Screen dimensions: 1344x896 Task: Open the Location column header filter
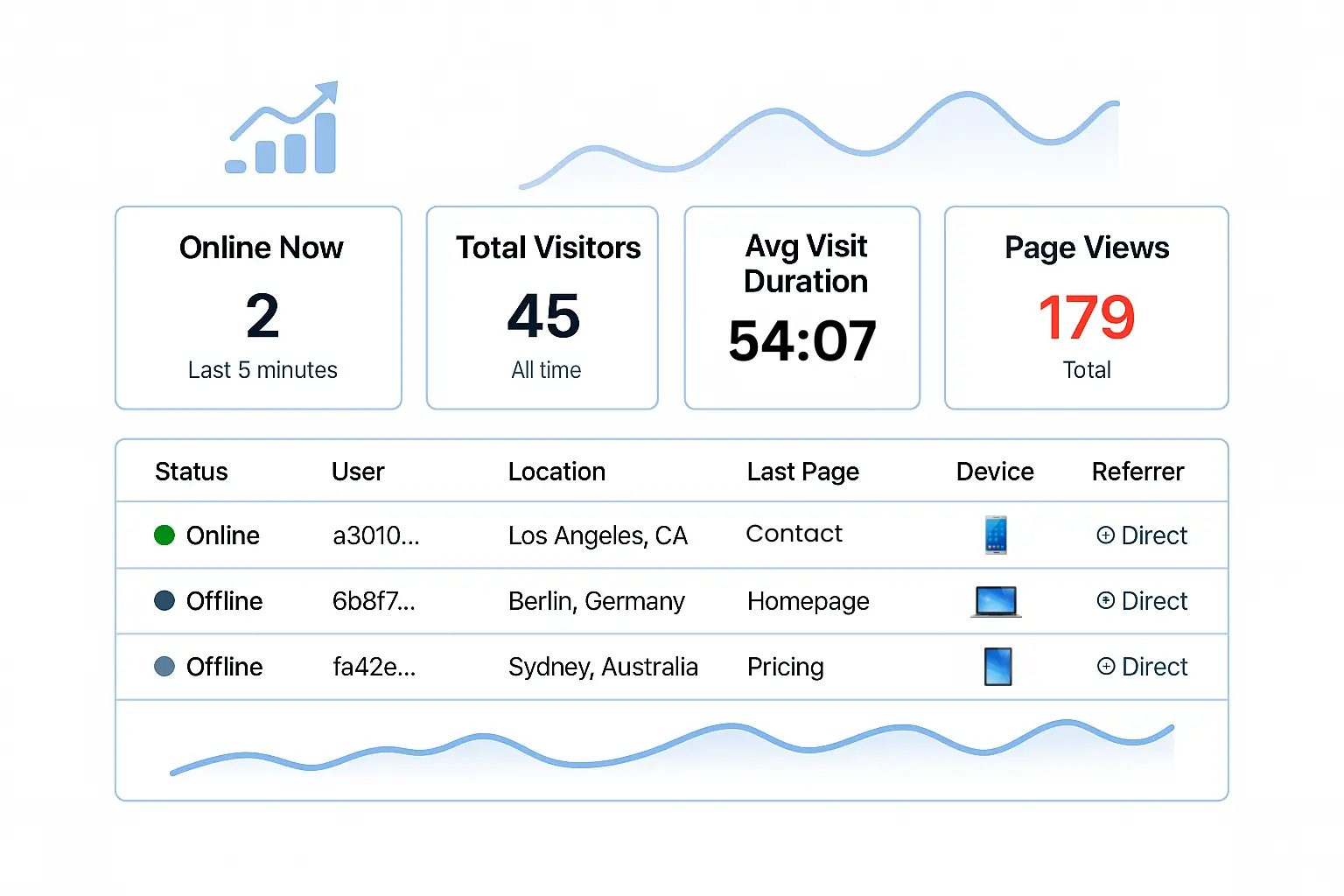[556, 472]
